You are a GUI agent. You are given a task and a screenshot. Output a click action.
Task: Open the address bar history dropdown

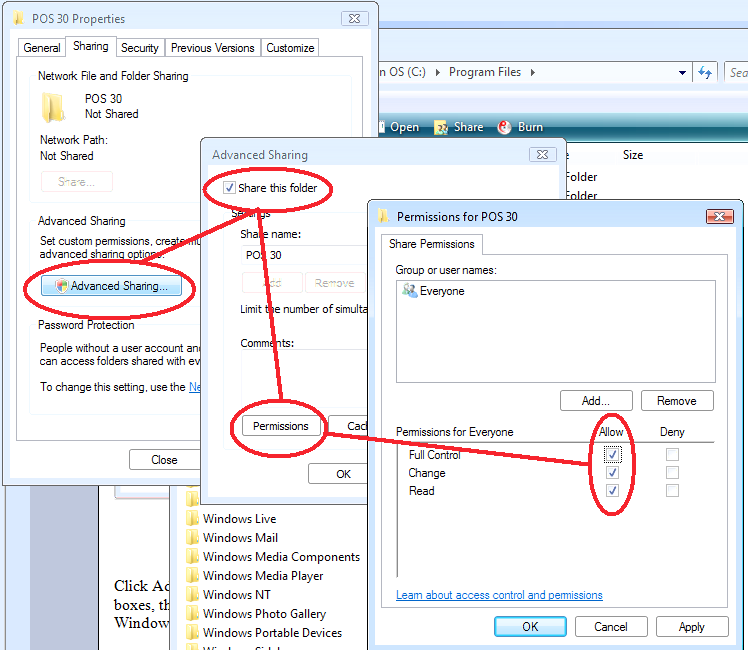(x=682, y=72)
